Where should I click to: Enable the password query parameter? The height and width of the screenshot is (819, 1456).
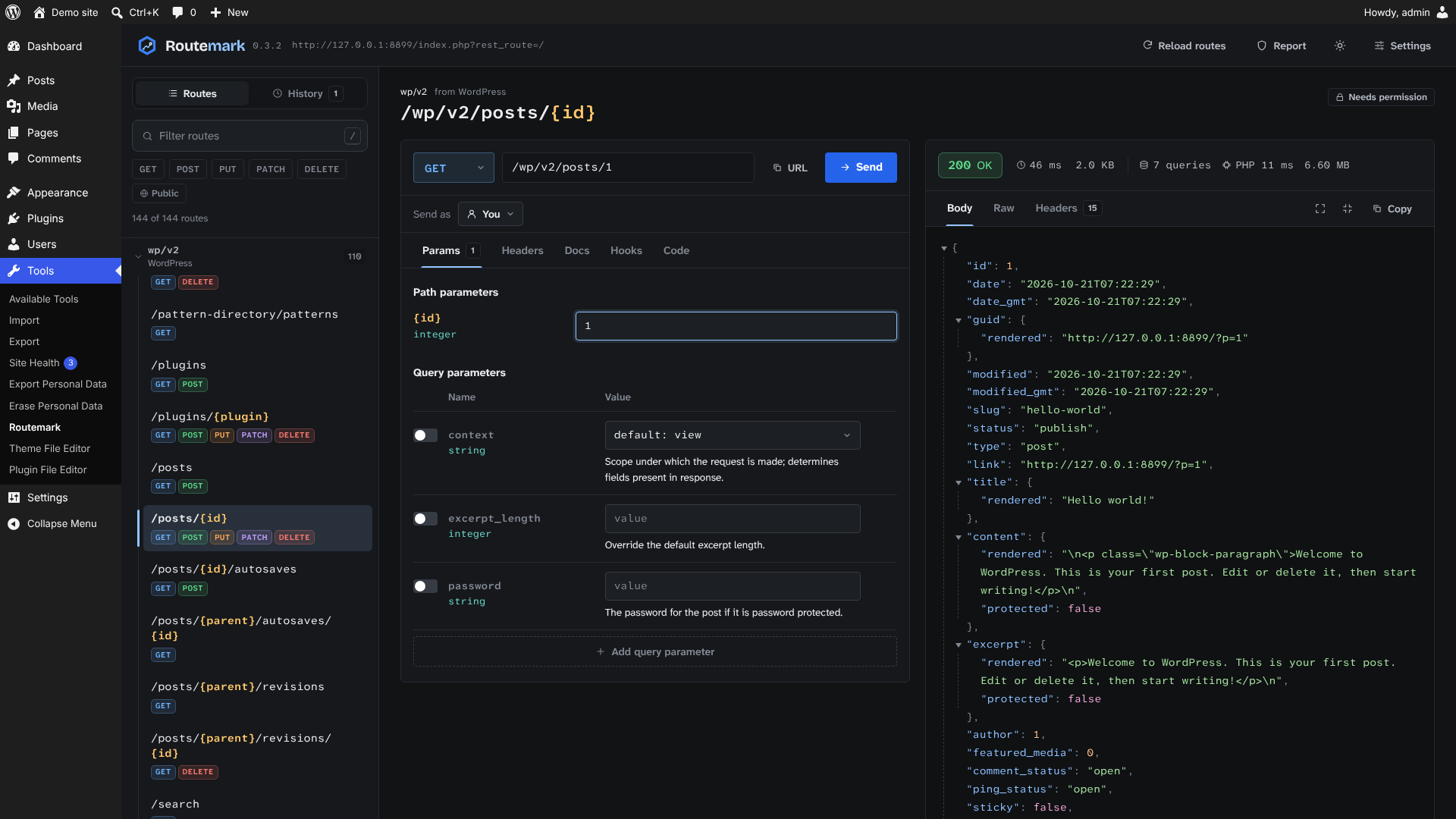[425, 586]
